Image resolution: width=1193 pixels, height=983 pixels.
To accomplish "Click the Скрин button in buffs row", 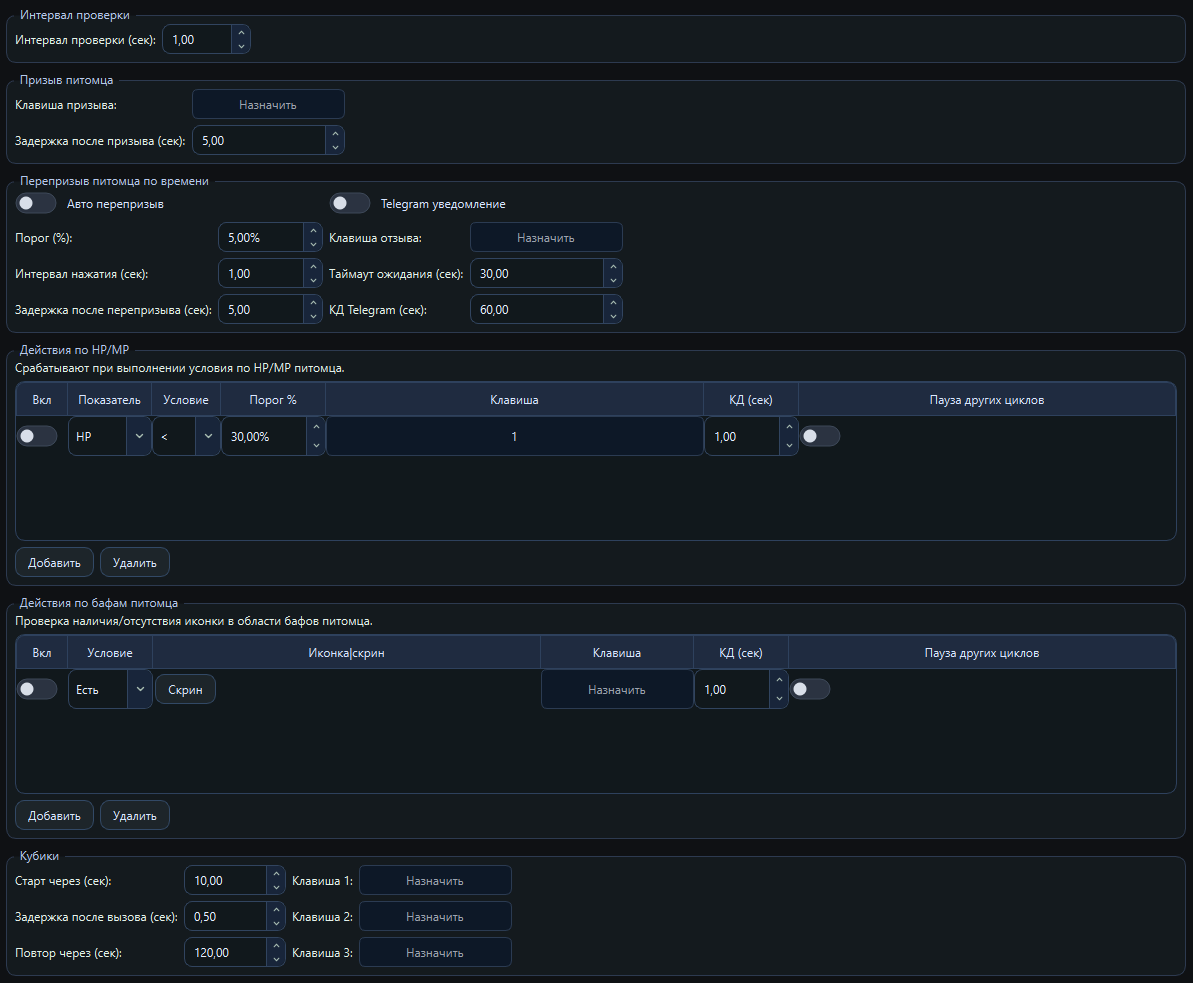I will [185, 689].
